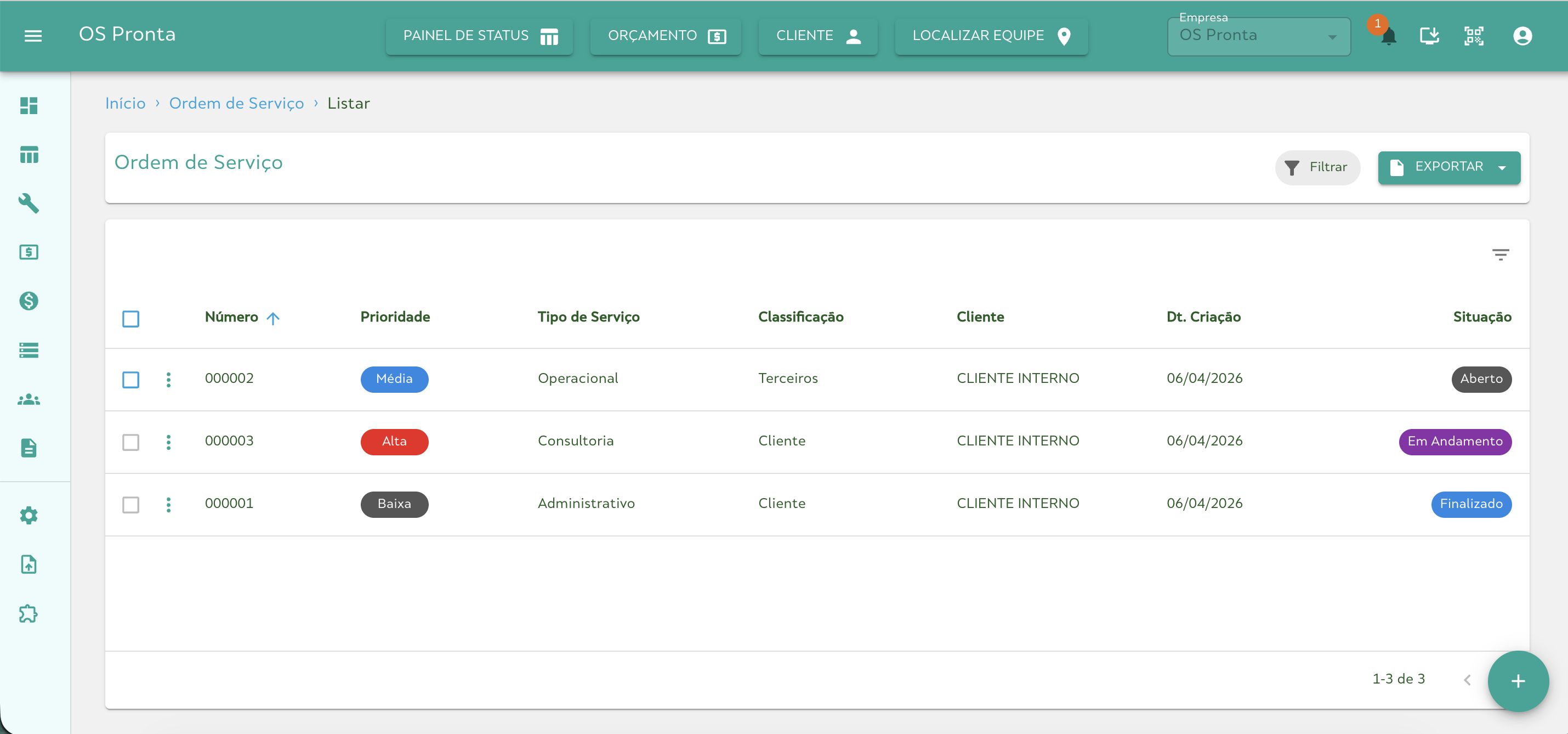Follow the Início breadcrumb link
This screenshot has width=1568, height=734.
[x=126, y=103]
